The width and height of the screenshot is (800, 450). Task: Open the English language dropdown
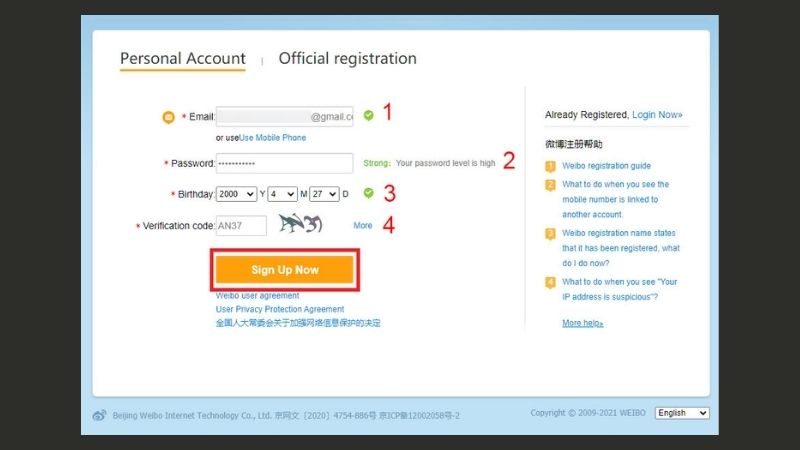click(682, 413)
